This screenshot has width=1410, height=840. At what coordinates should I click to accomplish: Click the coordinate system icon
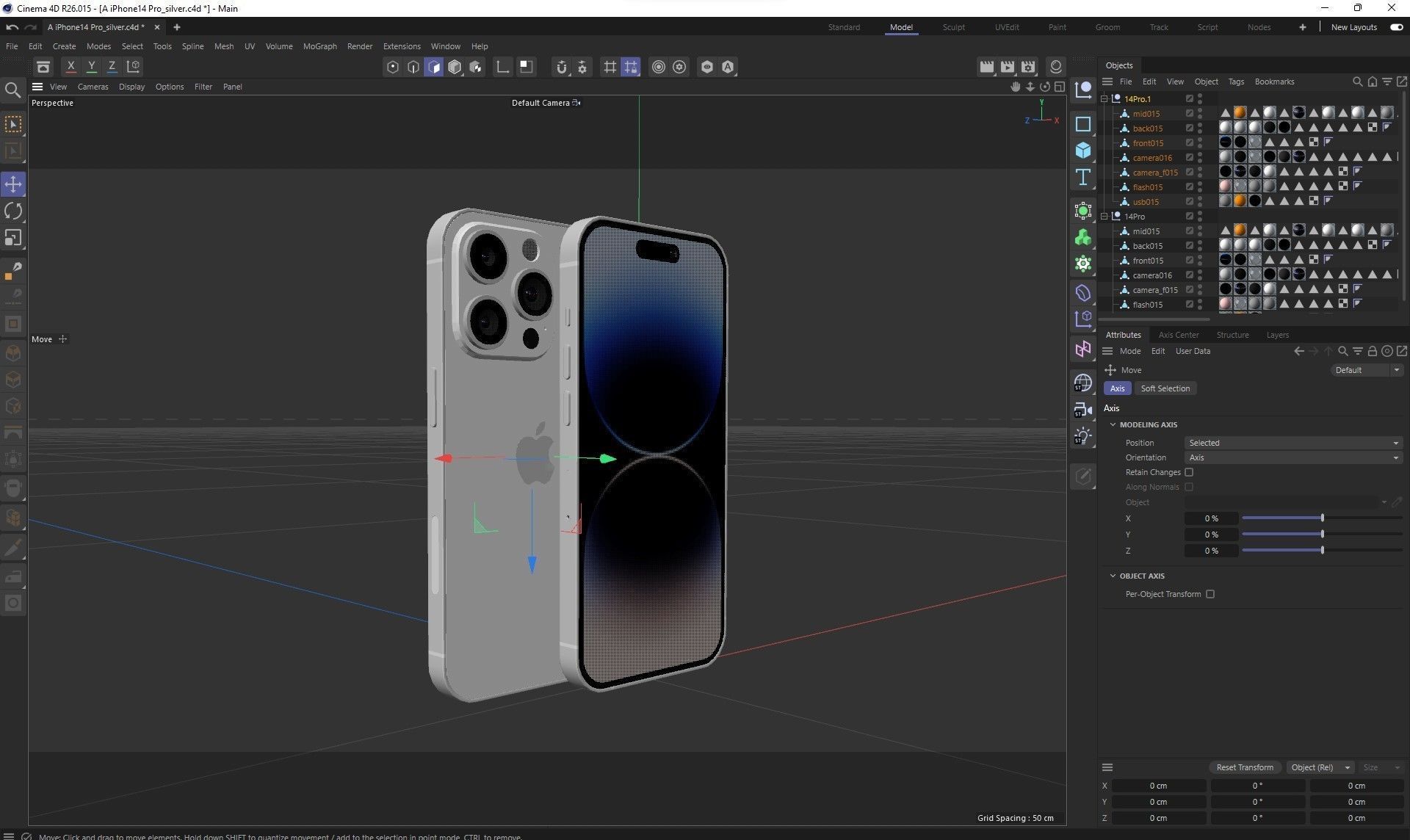[133, 67]
